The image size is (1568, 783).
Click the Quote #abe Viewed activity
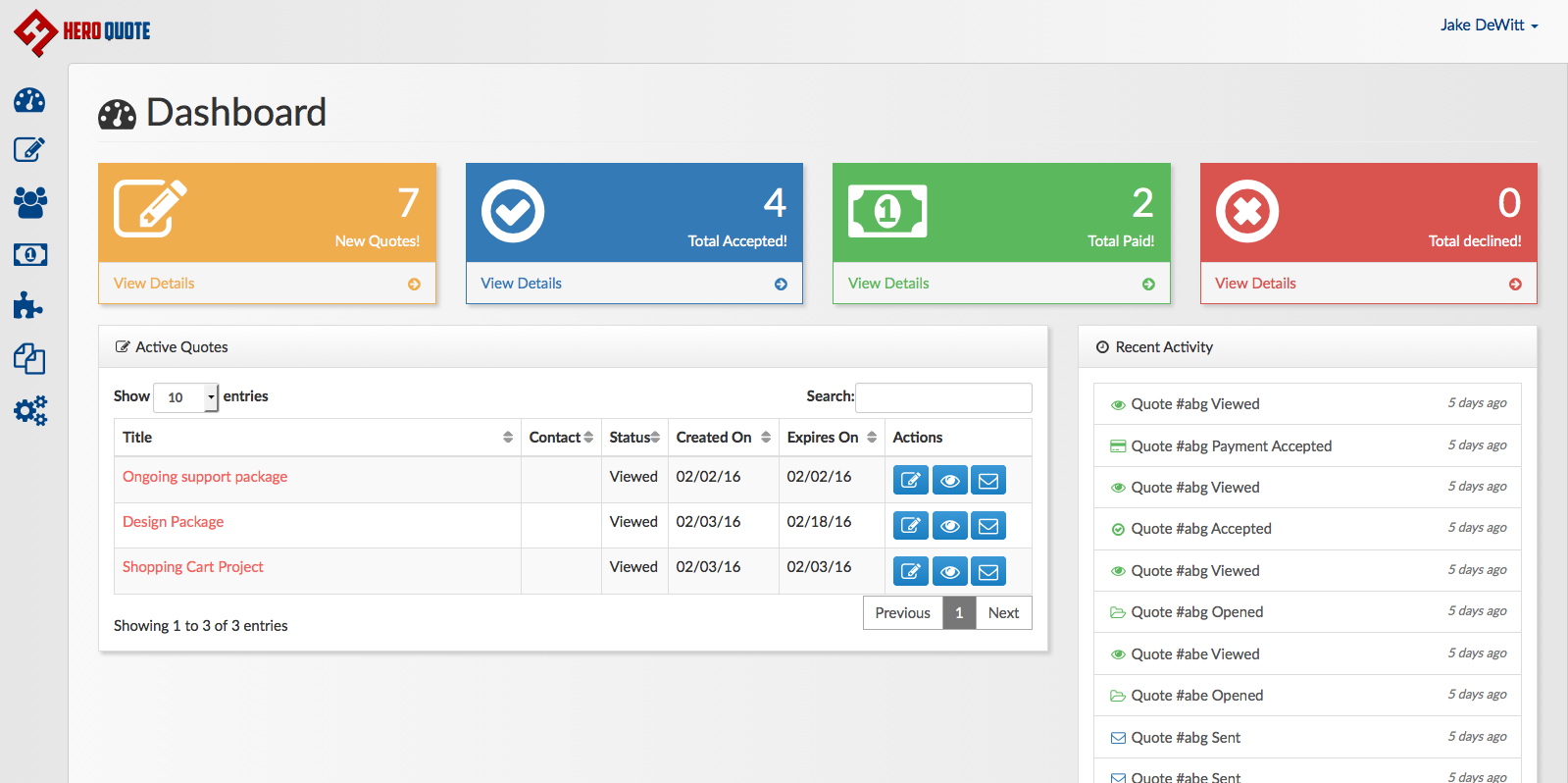[x=1307, y=654]
